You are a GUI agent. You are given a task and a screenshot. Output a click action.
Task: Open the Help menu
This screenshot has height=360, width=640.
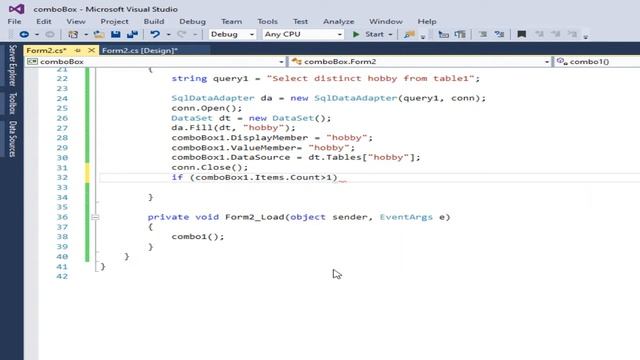[427, 21]
